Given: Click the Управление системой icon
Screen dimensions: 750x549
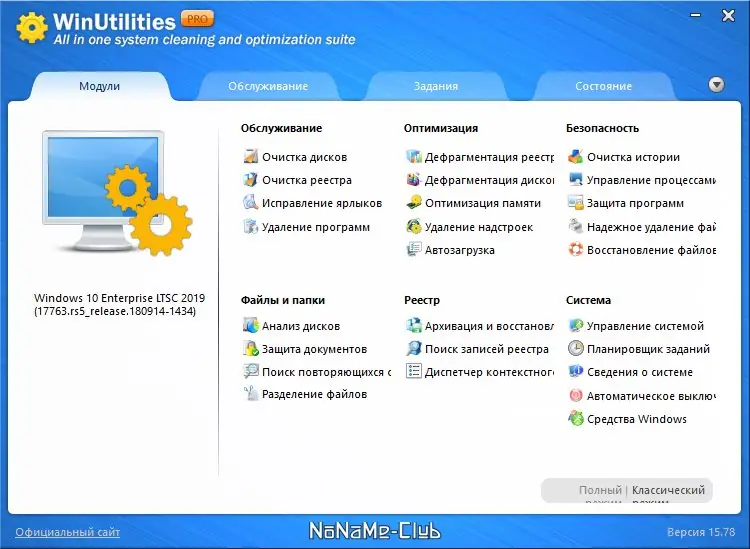Looking at the screenshot, I should point(575,325).
